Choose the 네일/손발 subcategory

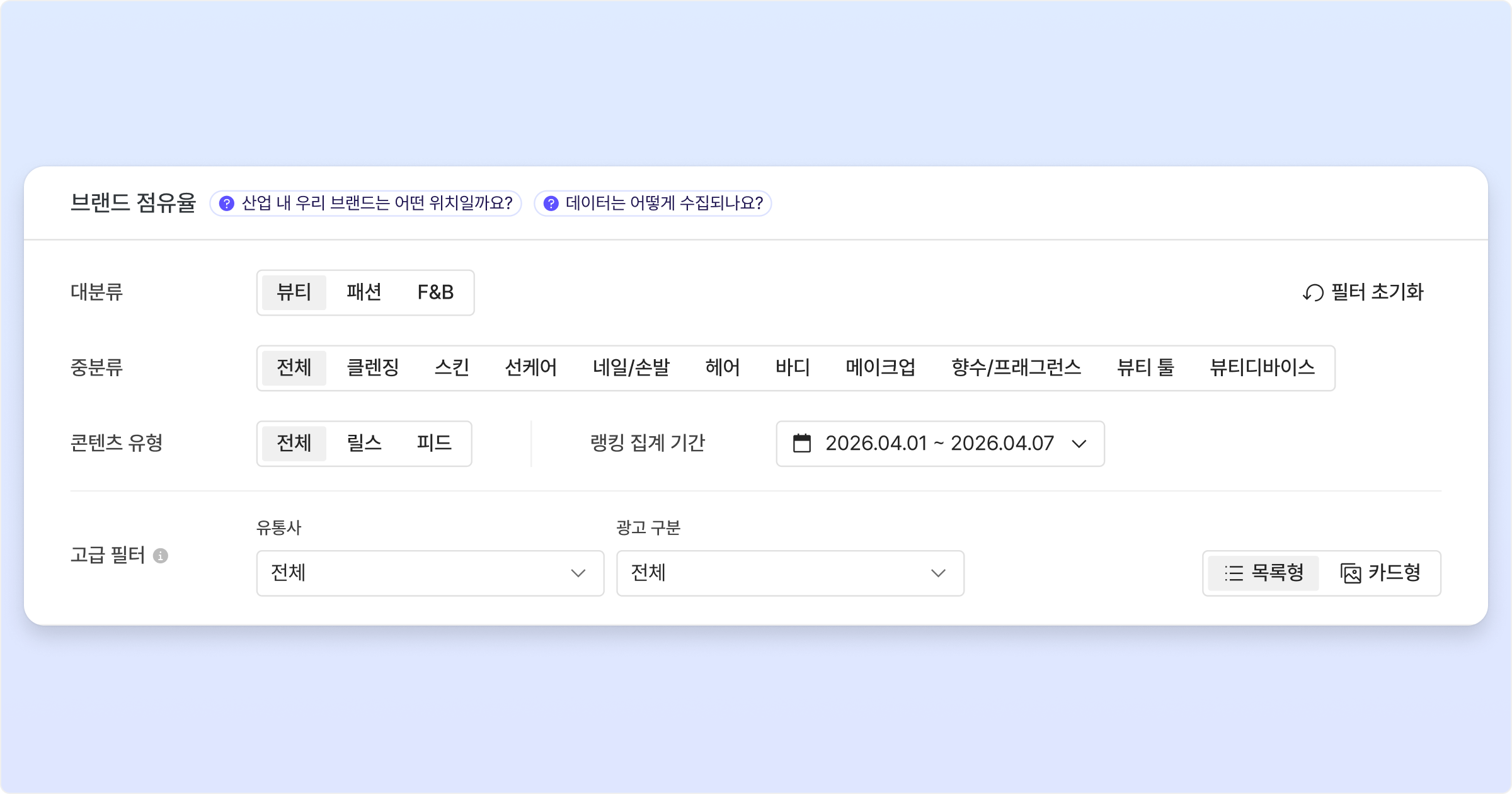pyautogui.click(x=631, y=368)
